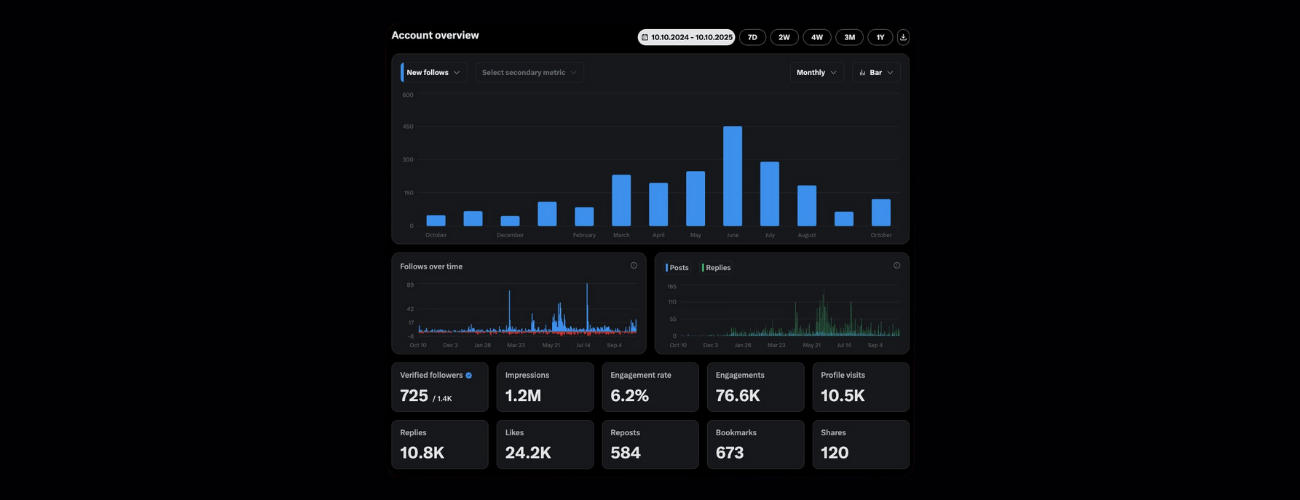Image resolution: width=1300 pixels, height=500 pixels.
Task: Toggle the Replies series in legend
Action: (x=716, y=268)
